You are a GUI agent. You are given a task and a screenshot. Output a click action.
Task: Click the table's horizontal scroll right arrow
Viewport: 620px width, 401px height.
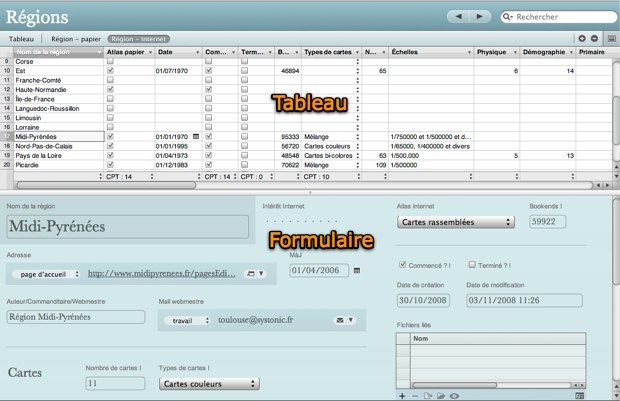607,185
